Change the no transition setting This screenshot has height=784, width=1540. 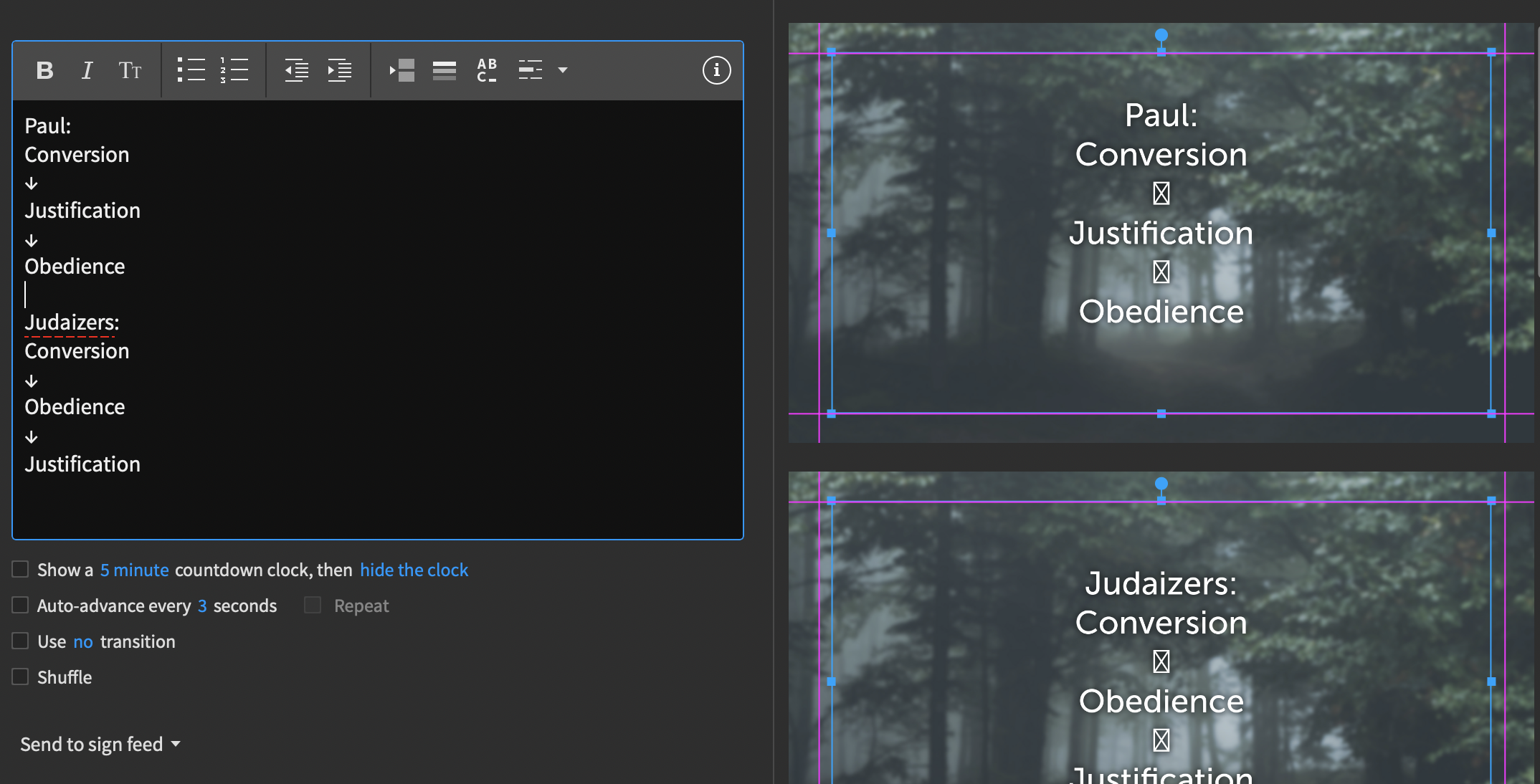coord(82,641)
